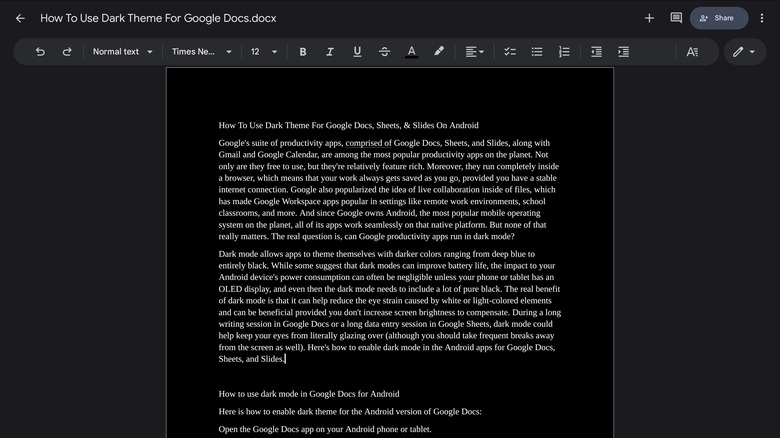Screen dimensions: 780x438
Task: Place cursor after "Sheets, and Slides."
Action: pyautogui.click(x=285, y=359)
